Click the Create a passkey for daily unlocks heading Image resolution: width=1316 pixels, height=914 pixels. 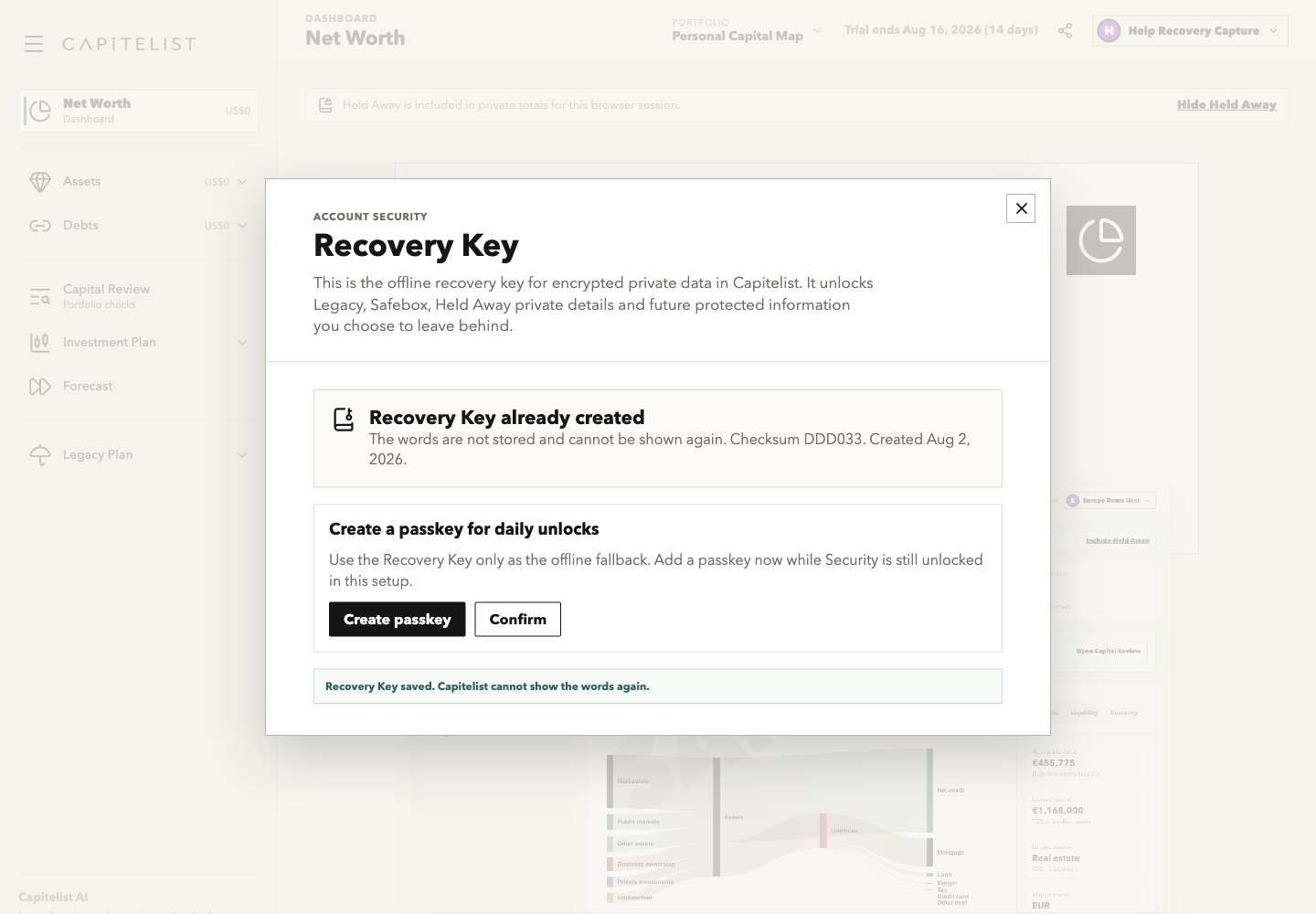click(x=464, y=529)
